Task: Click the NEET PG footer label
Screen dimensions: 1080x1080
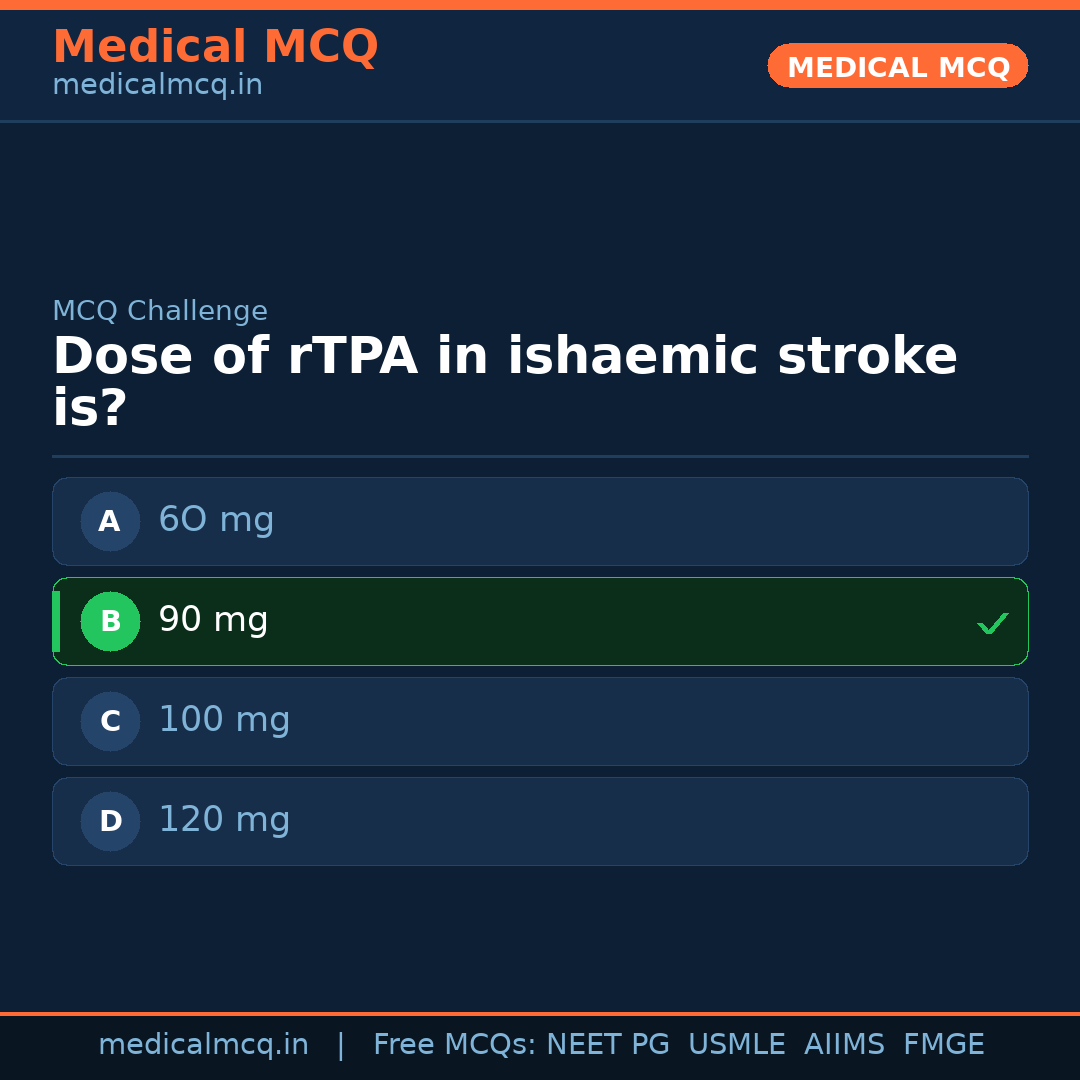Action: click(x=608, y=1045)
